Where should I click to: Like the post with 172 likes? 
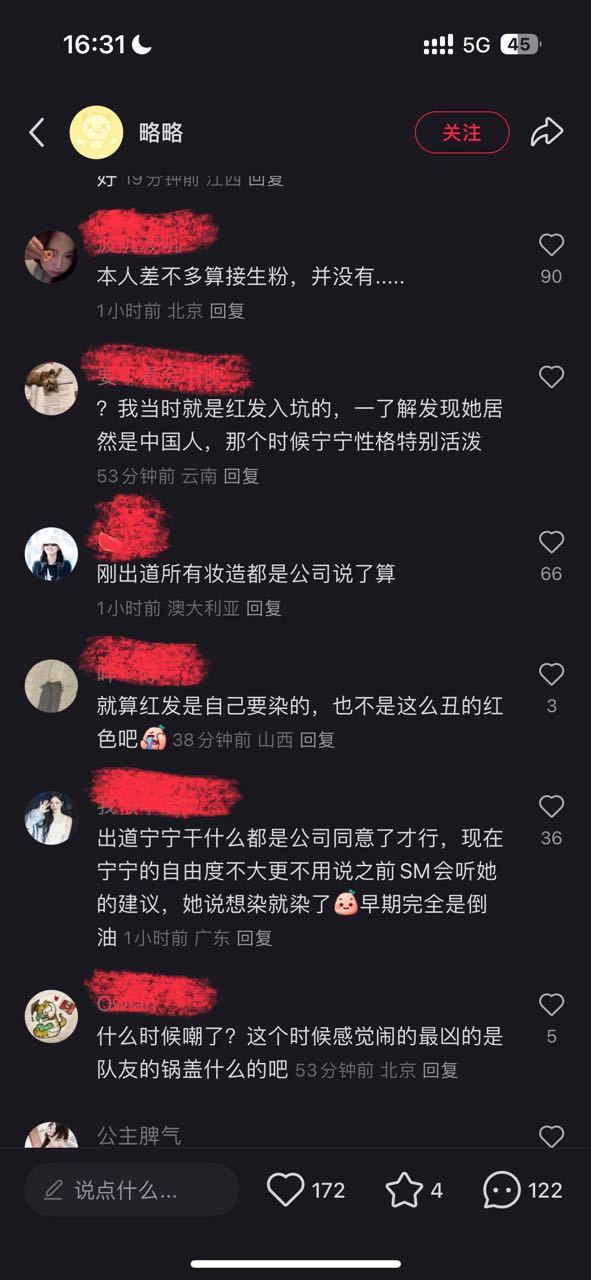click(x=286, y=1190)
